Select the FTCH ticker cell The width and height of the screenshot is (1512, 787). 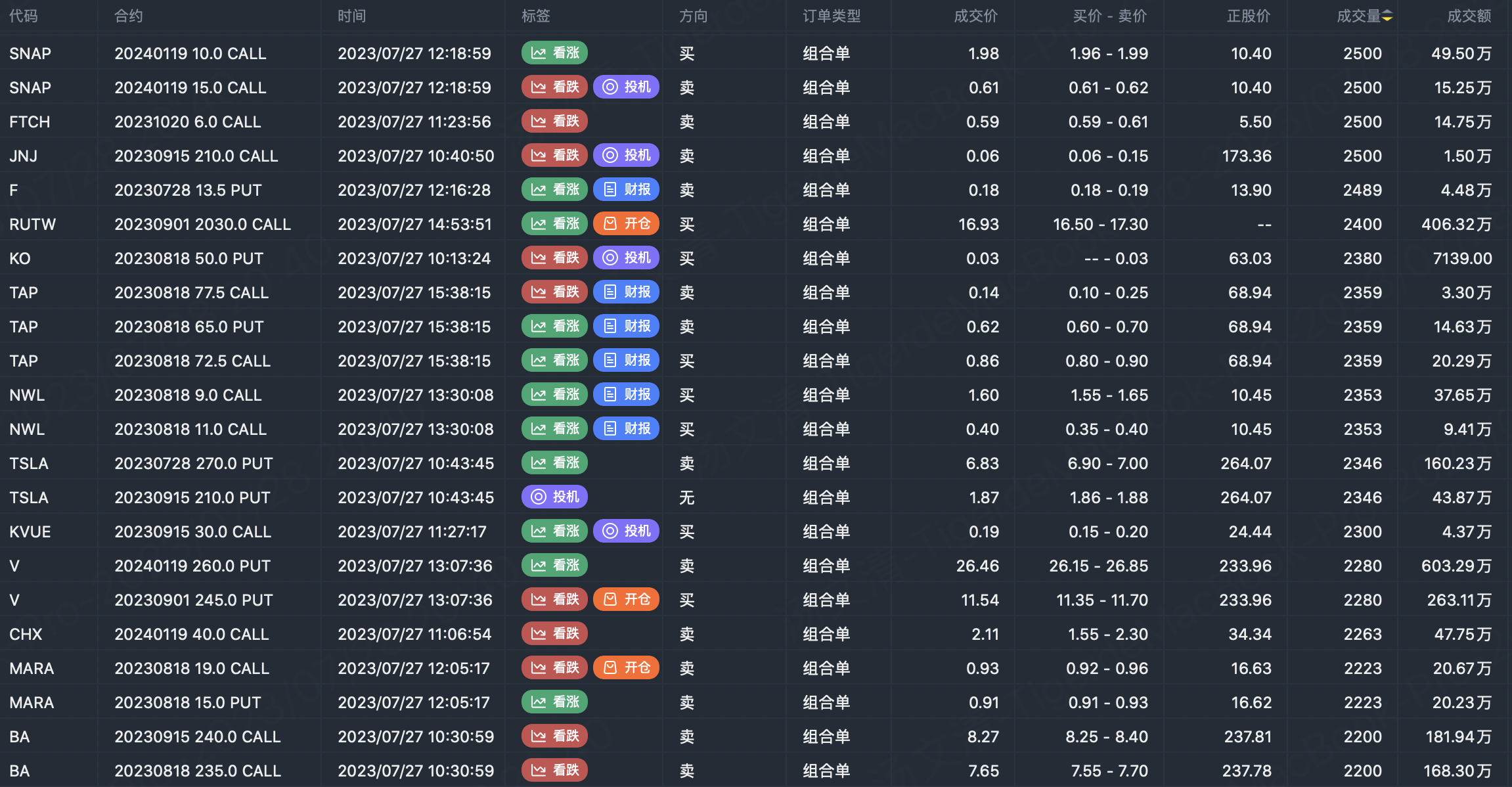point(30,122)
